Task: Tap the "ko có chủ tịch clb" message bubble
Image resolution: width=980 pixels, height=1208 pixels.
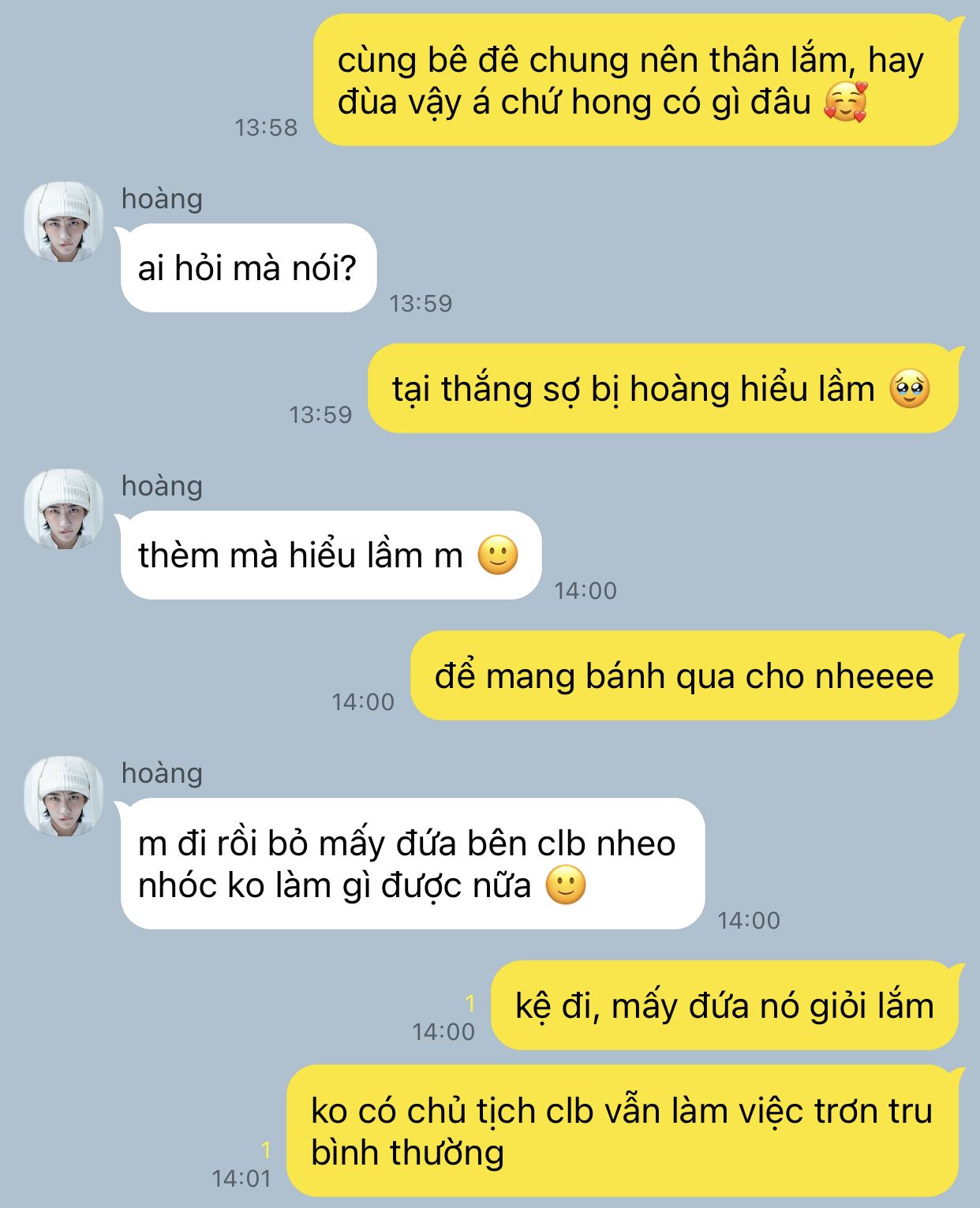Action: [x=623, y=1131]
